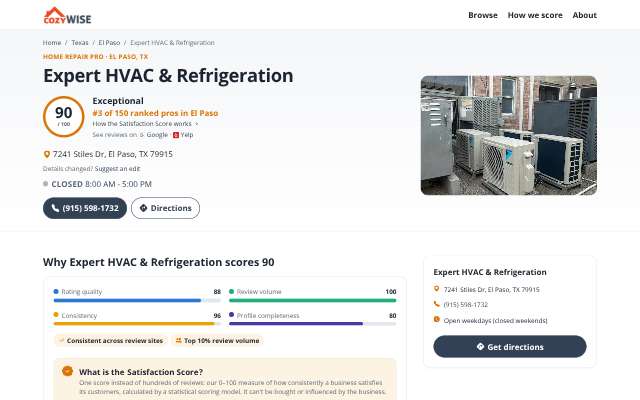640x400 pixels.
Task: Open How the Satisfaction Score works link
Action: point(145,124)
